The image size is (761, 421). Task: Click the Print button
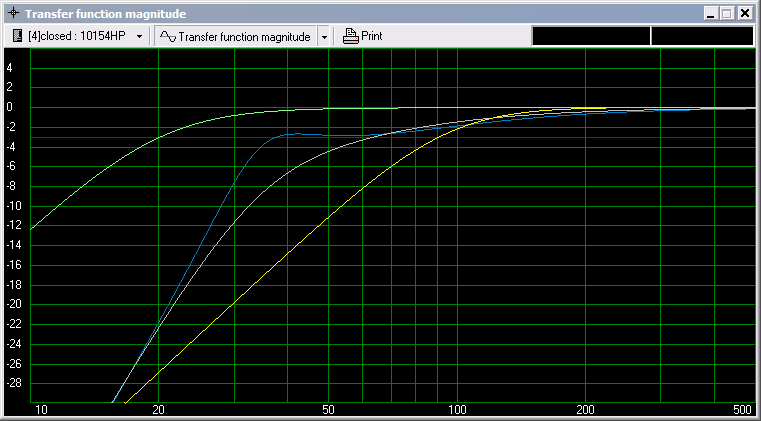(363, 36)
